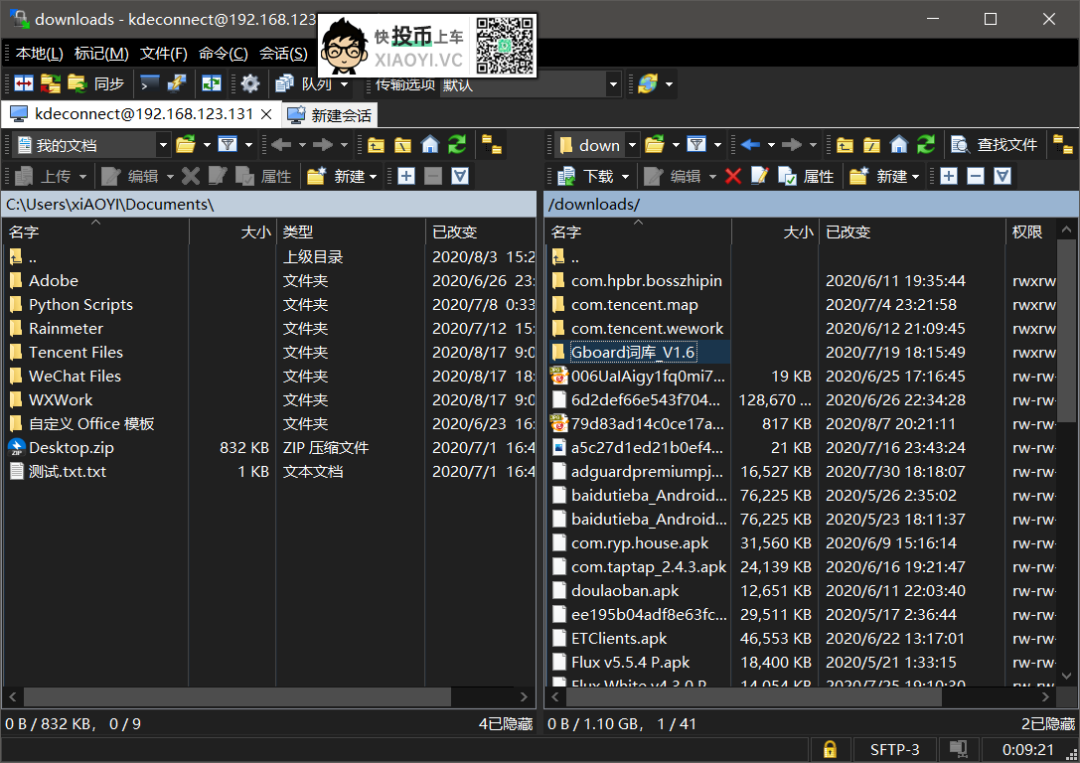This screenshot has width=1080, height=763.
Task: Open Preferences via the gear icon
Action: (250, 84)
